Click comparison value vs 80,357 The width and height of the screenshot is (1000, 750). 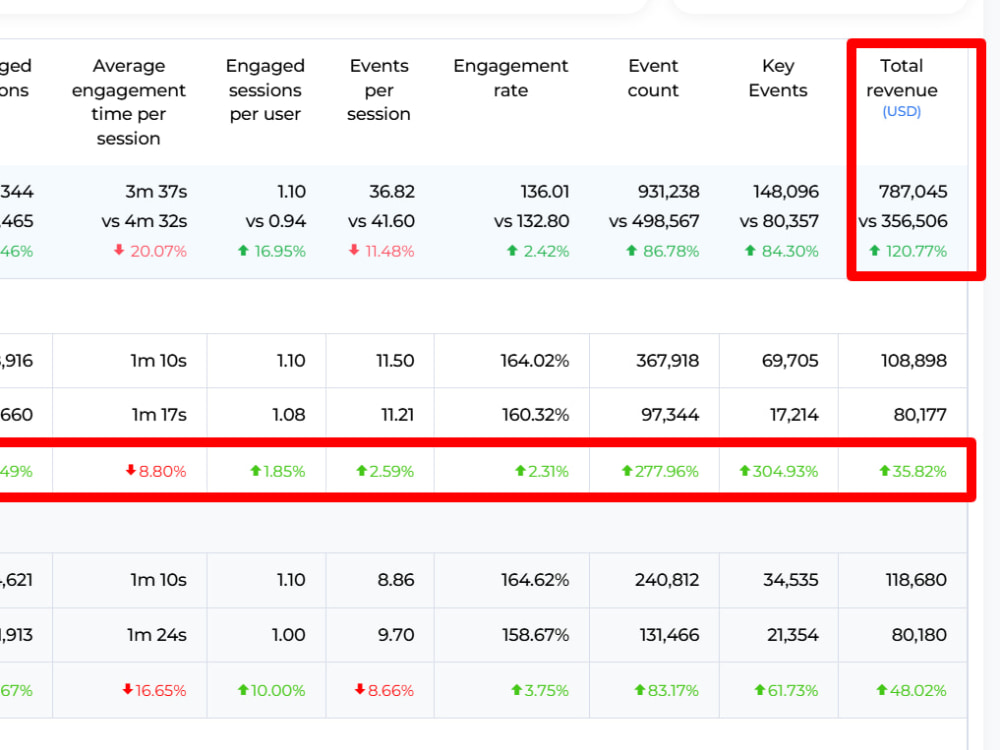pyautogui.click(x=779, y=221)
